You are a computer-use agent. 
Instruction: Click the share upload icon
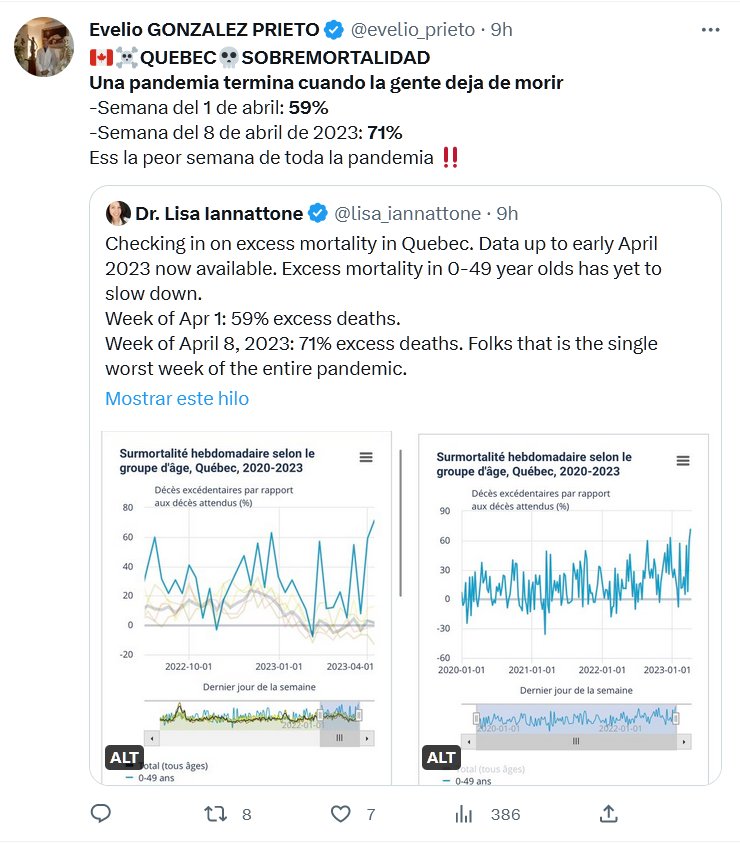(x=608, y=814)
